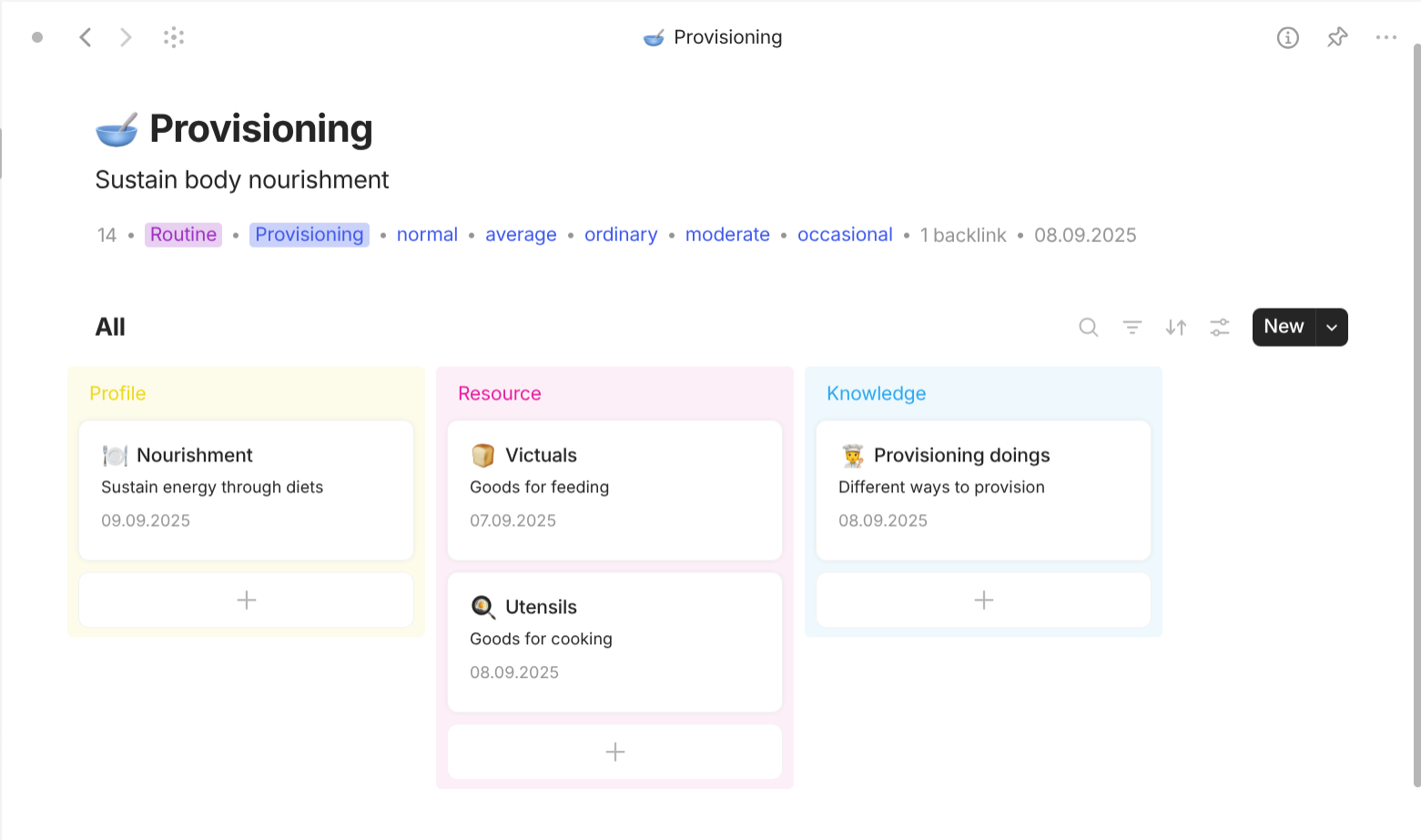This screenshot has width=1421, height=840.
Task: Open the Victuals card
Action: click(x=614, y=489)
